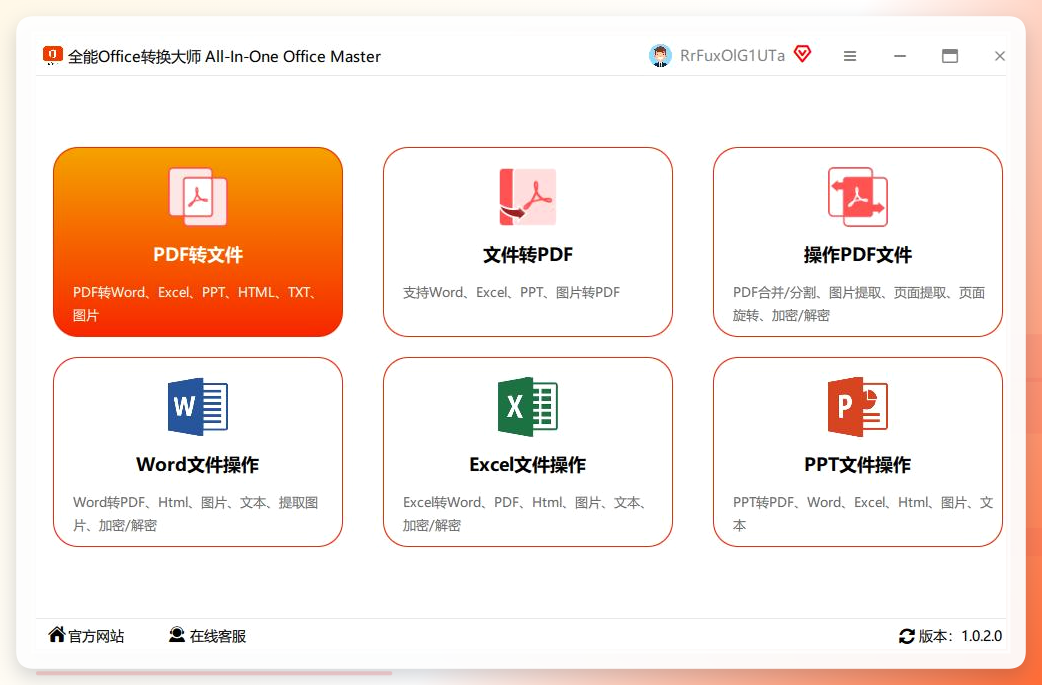Click the 操作PDF文件 title text
1042x685 pixels.
[x=857, y=254]
